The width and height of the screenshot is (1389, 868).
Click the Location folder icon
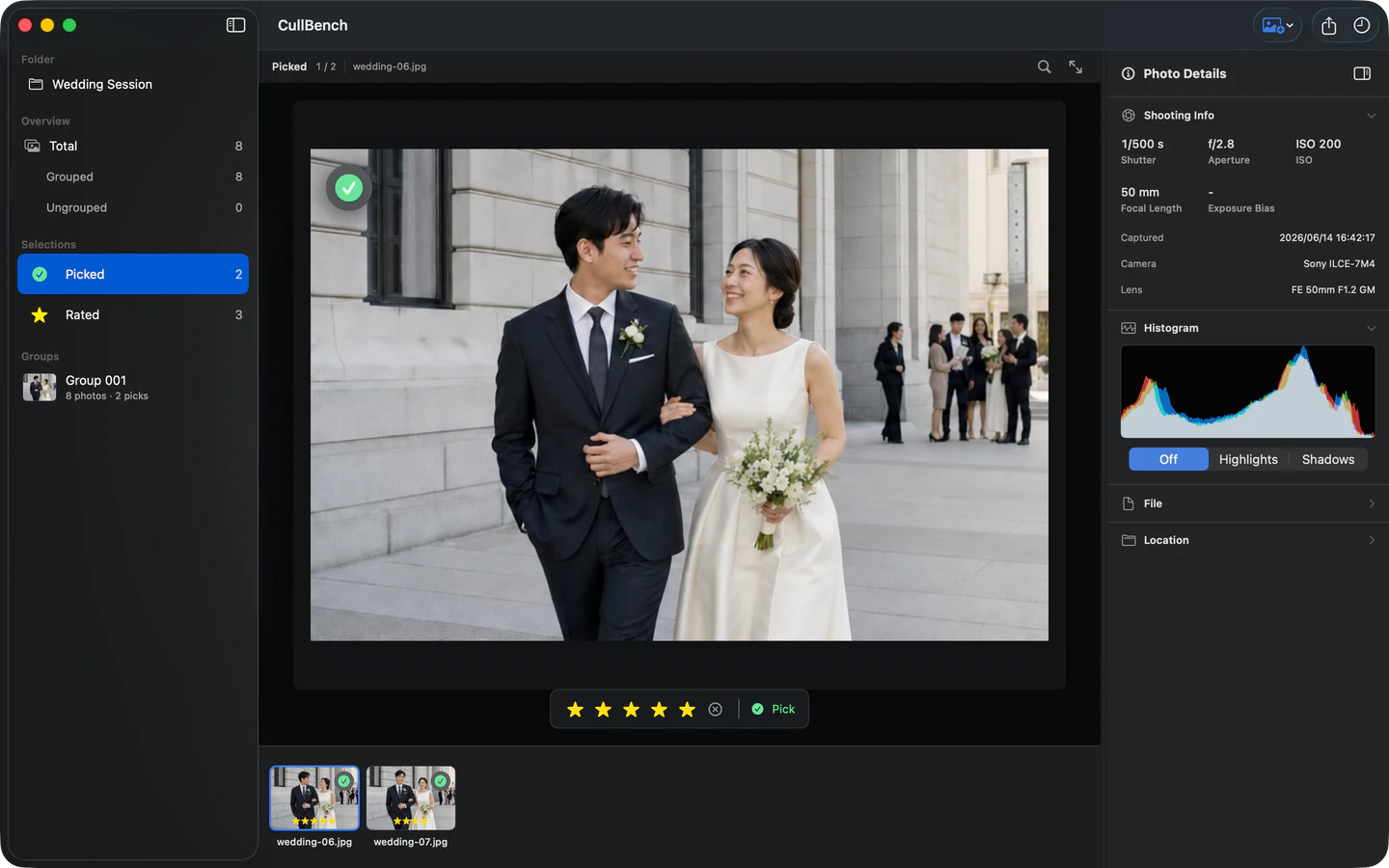click(1129, 540)
